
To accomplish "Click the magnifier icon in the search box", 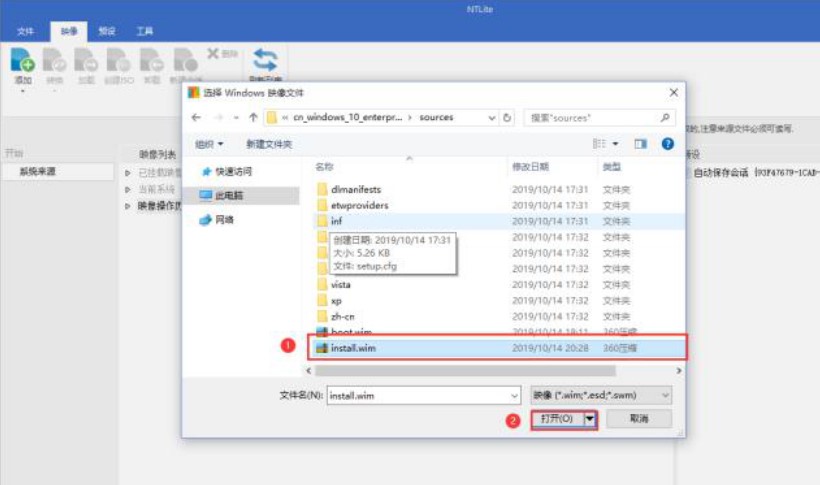I will pos(665,118).
